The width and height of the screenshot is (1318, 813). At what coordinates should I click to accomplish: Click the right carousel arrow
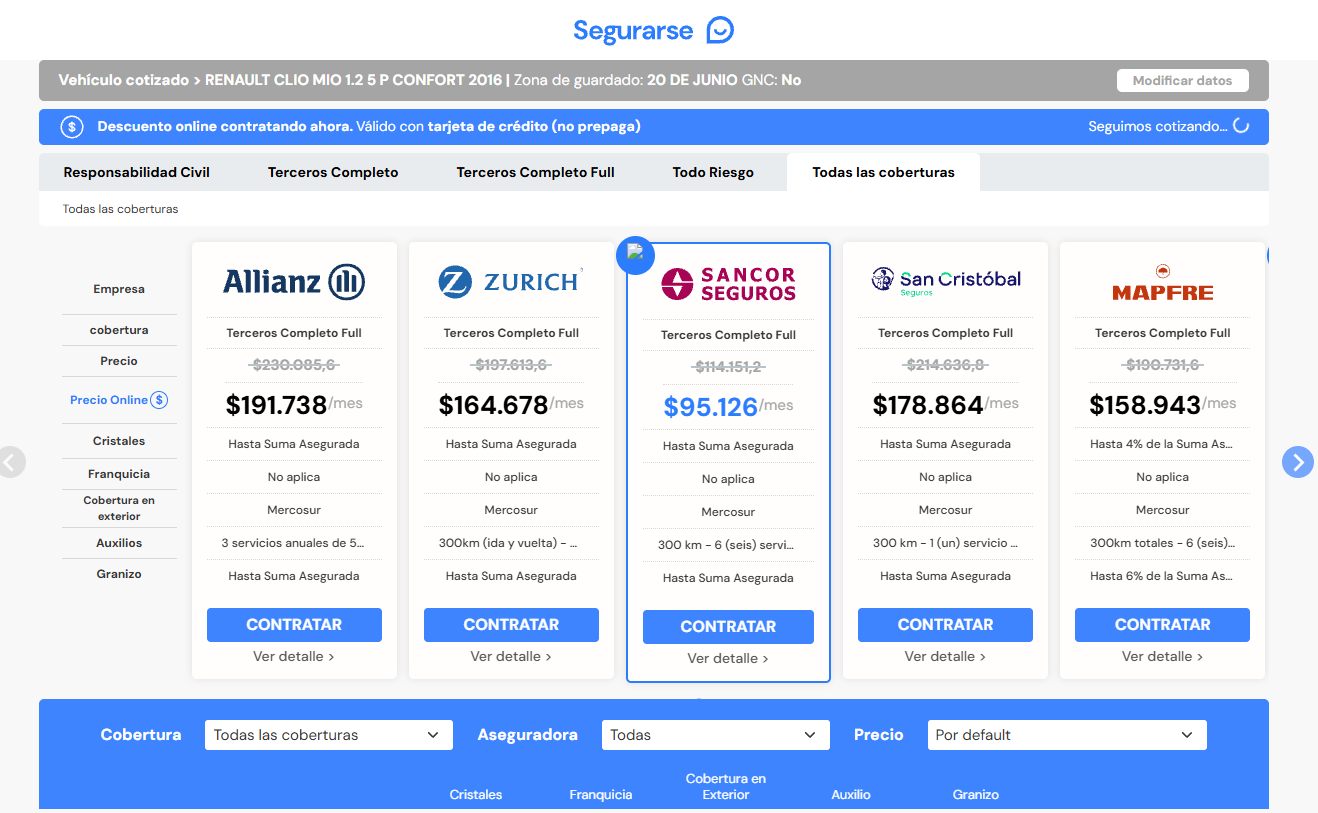click(1297, 462)
